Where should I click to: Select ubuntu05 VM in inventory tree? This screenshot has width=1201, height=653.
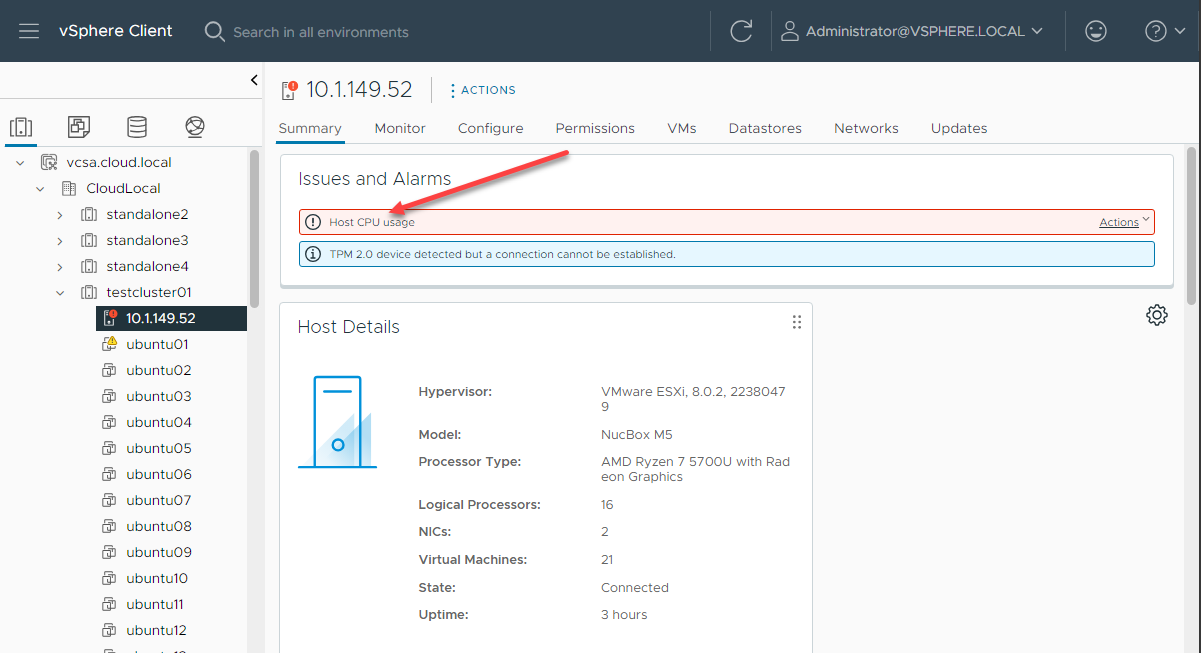[x=158, y=448]
